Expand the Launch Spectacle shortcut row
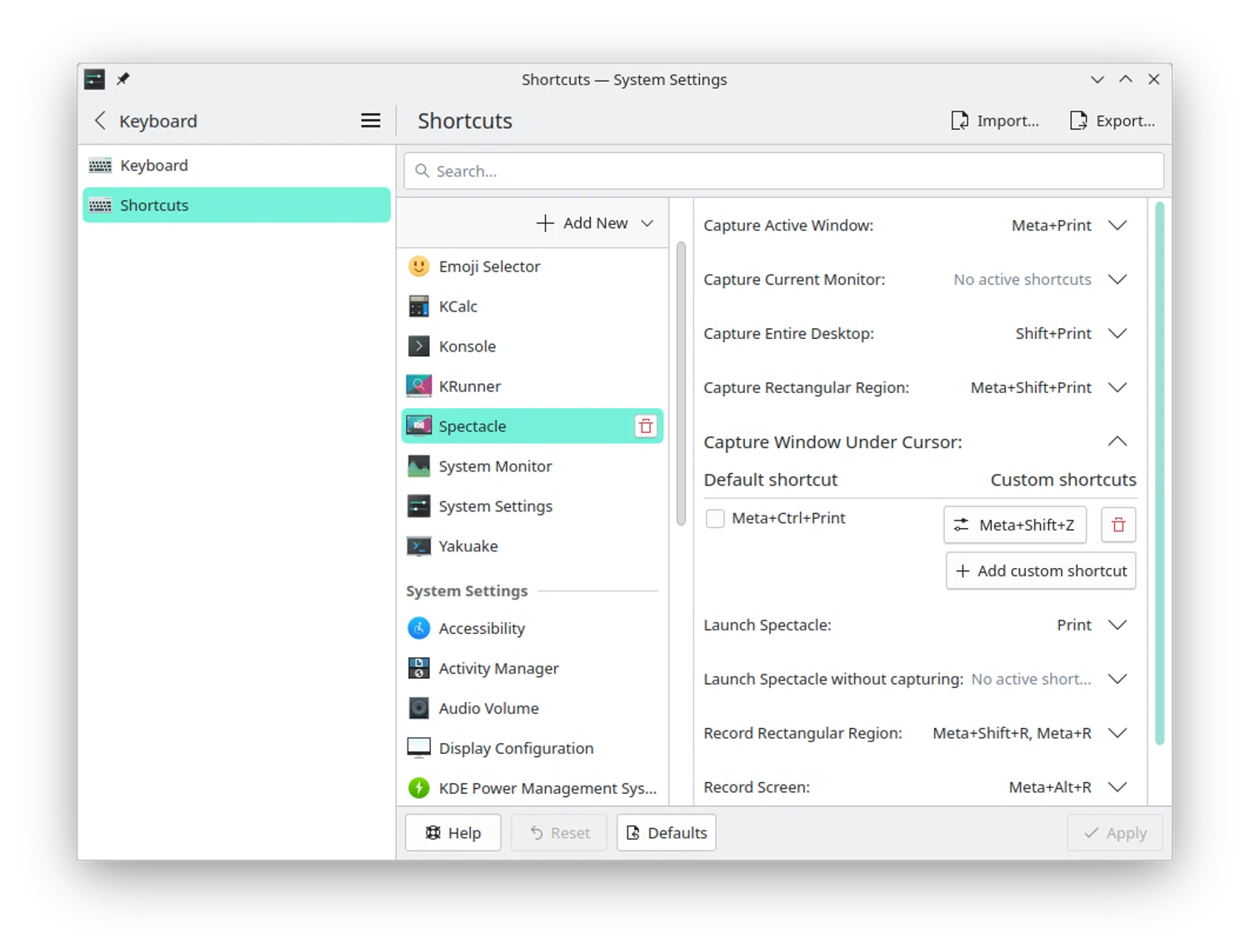The height and width of the screenshot is (952, 1250). (x=1117, y=626)
